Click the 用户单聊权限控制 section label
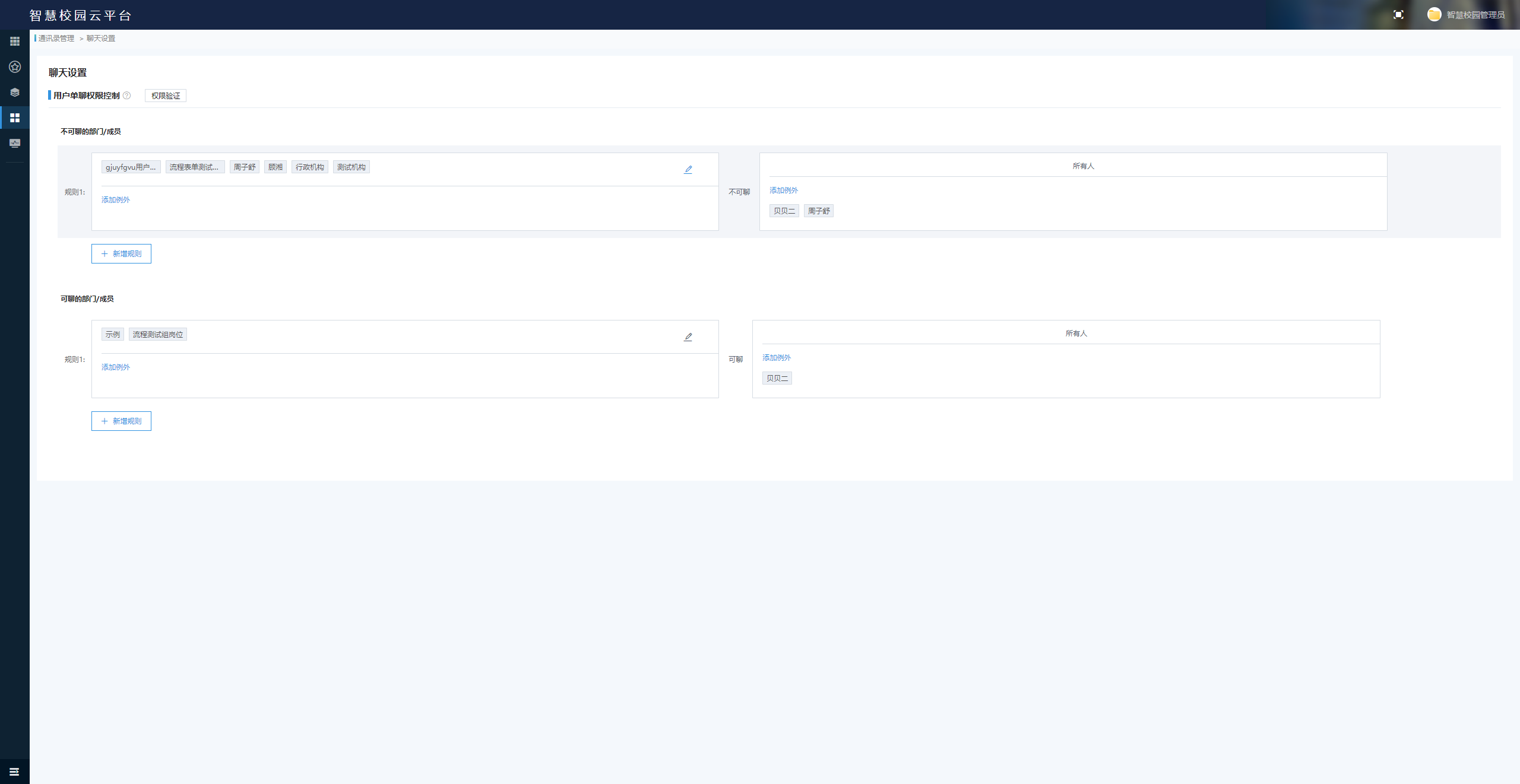This screenshot has height=784, width=1520. click(x=87, y=96)
